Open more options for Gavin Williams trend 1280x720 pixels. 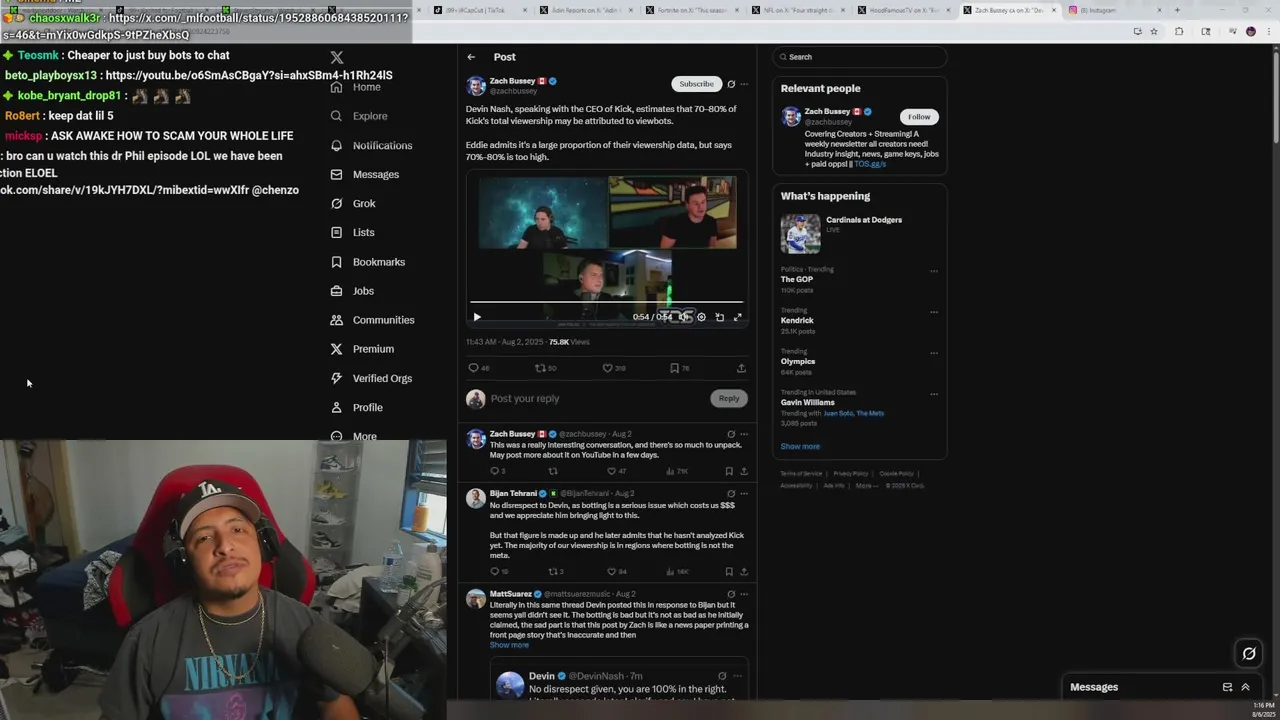coord(934,394)
